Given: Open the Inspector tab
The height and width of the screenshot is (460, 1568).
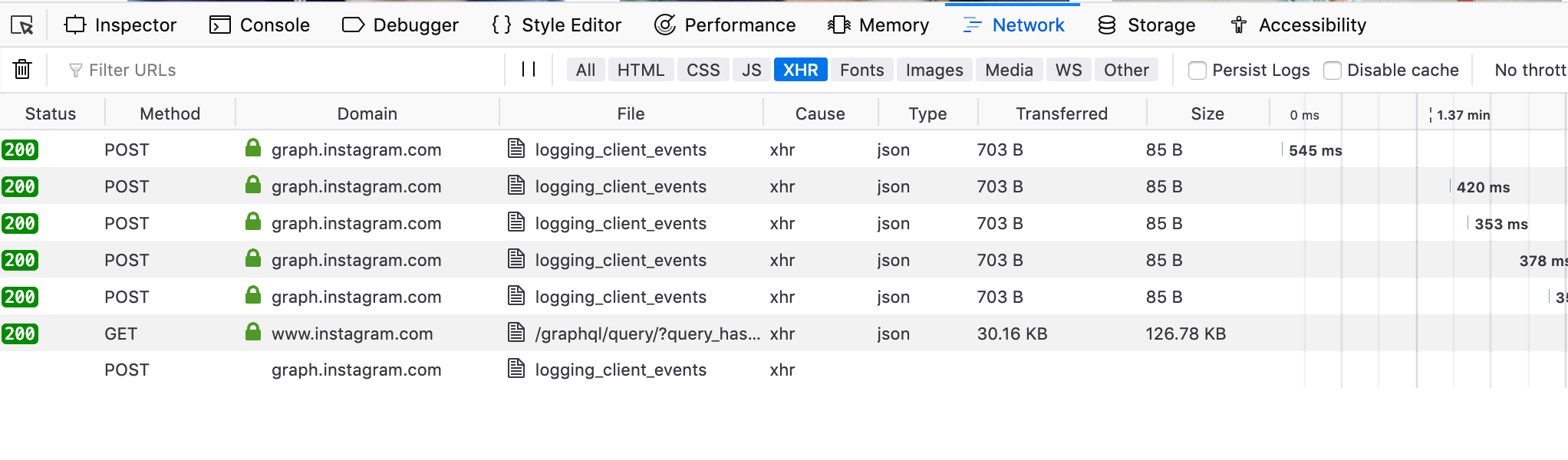Looking at the screenshot, I should pos(120,25).
